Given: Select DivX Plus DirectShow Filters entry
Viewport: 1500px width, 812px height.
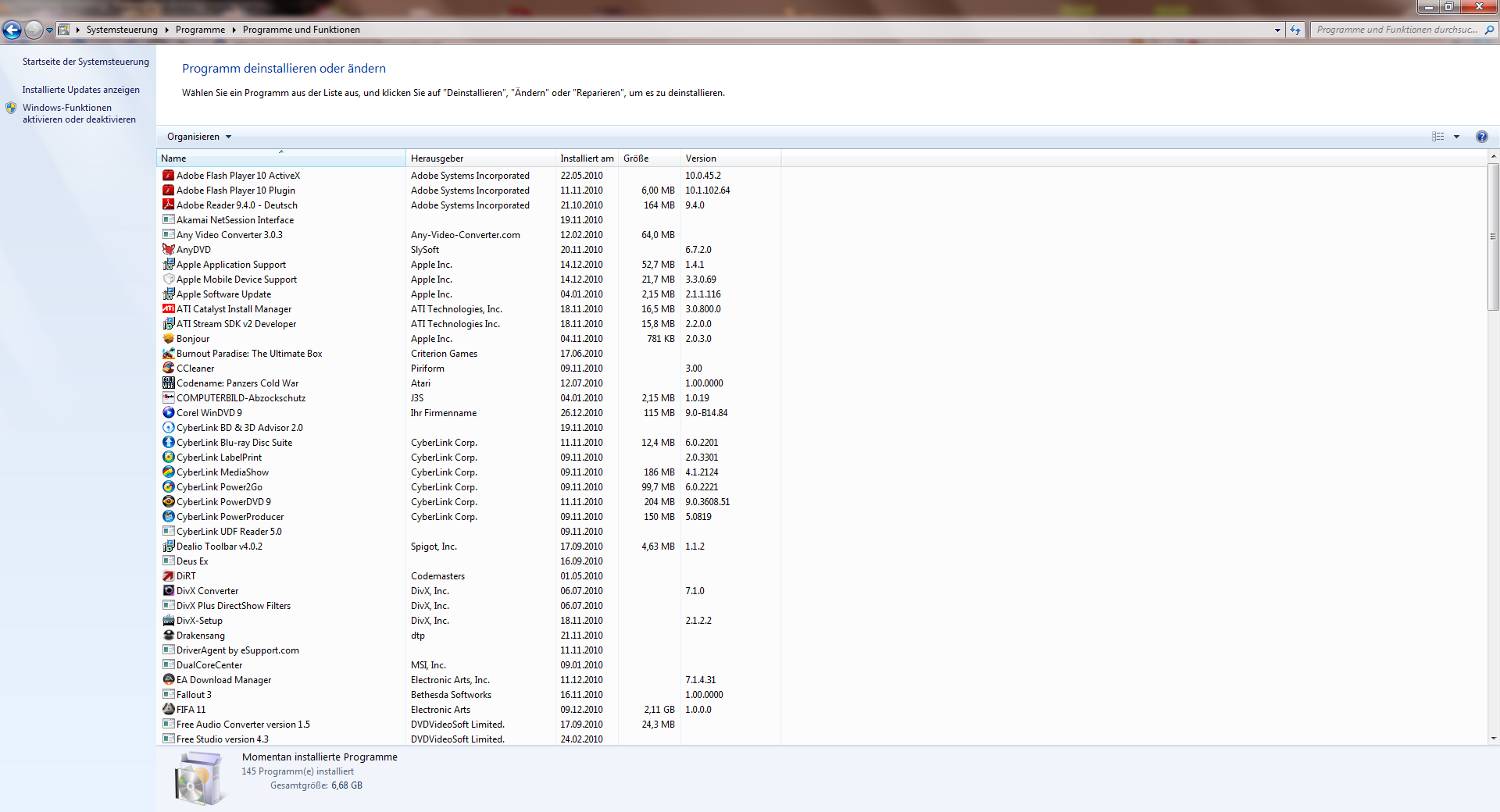Looking at the screenshot, I should 469,606.
